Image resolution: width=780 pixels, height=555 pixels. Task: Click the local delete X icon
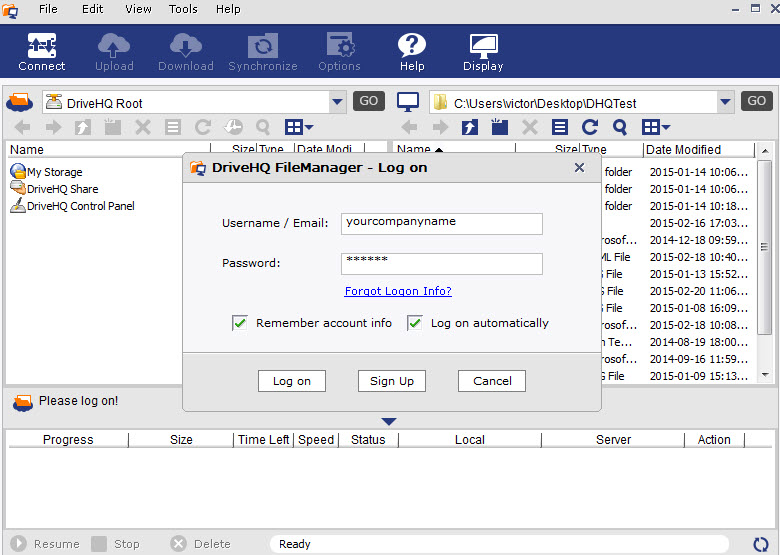pos(530,127)
